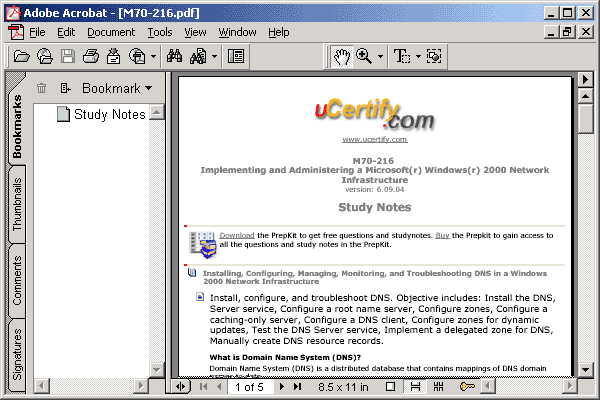Click the delete bookmark trash icon
This screenshot has height=400, width=600.
(41, 88)
